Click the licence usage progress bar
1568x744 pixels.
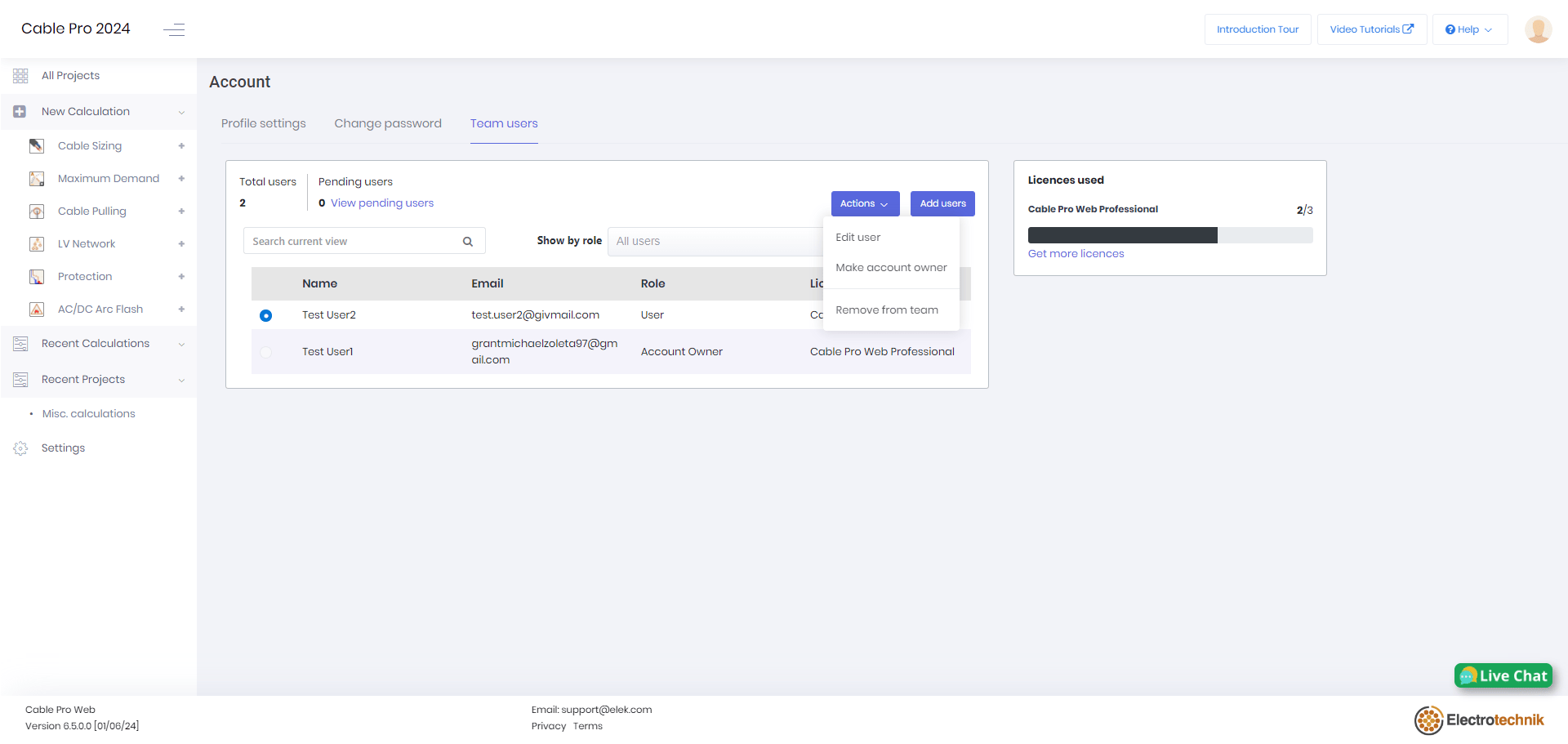pos(1169,234)
